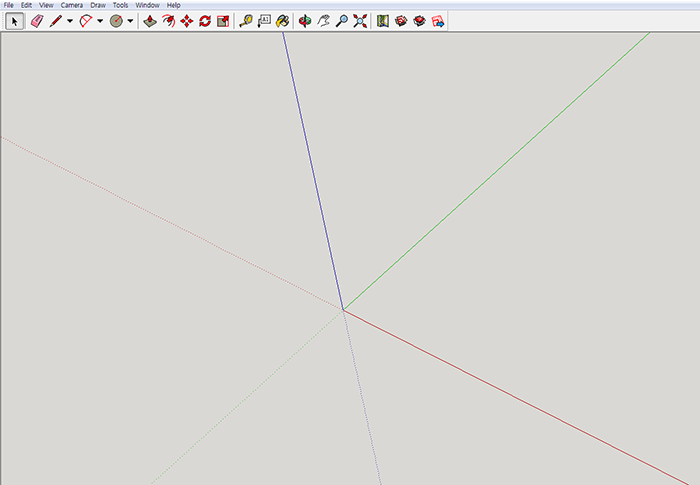Viewport: 700px width, 485px height.
Task: Expand the Line tool dropdown arrow
Action: coord(70,21)
